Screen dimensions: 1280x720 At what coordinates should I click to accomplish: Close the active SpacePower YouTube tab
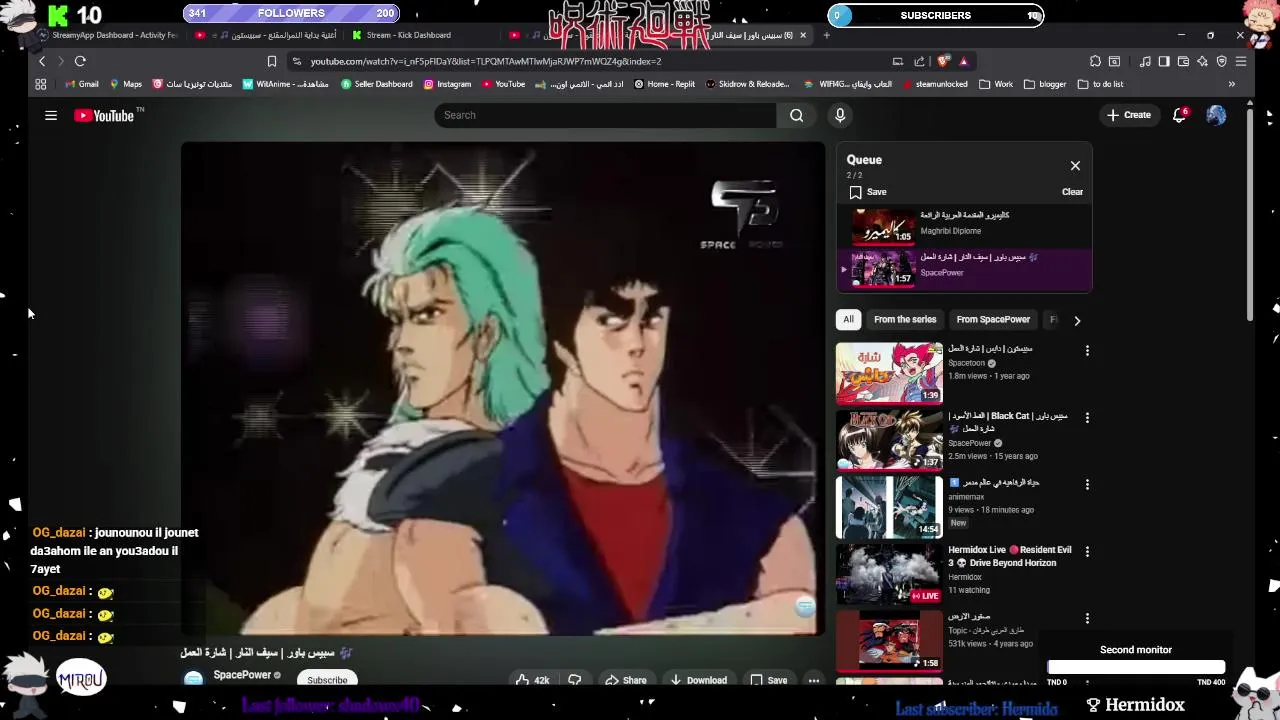pyautogui.click(x=802, y=35)
